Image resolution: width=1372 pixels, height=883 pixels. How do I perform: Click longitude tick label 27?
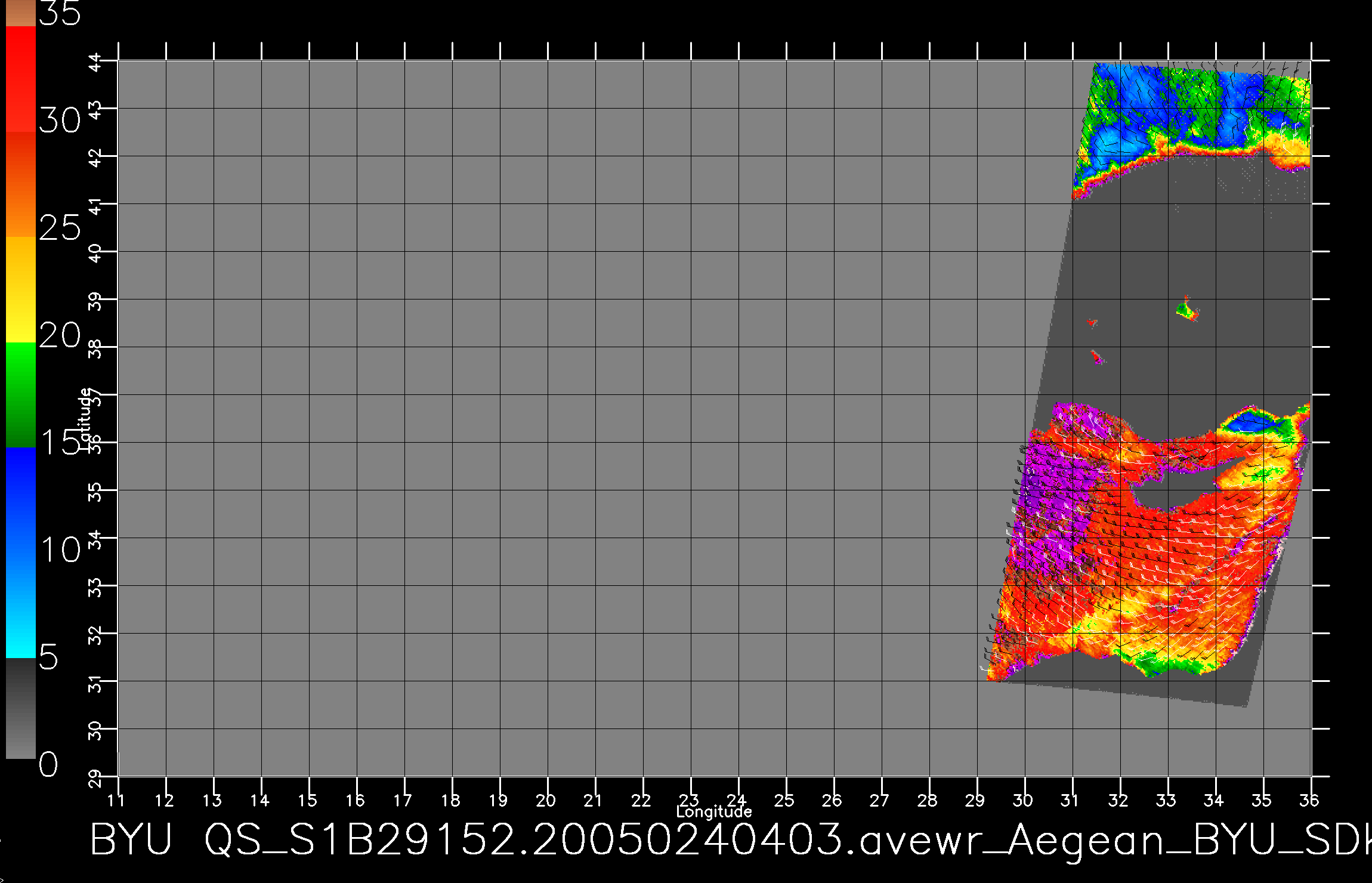tap(880, 800)
